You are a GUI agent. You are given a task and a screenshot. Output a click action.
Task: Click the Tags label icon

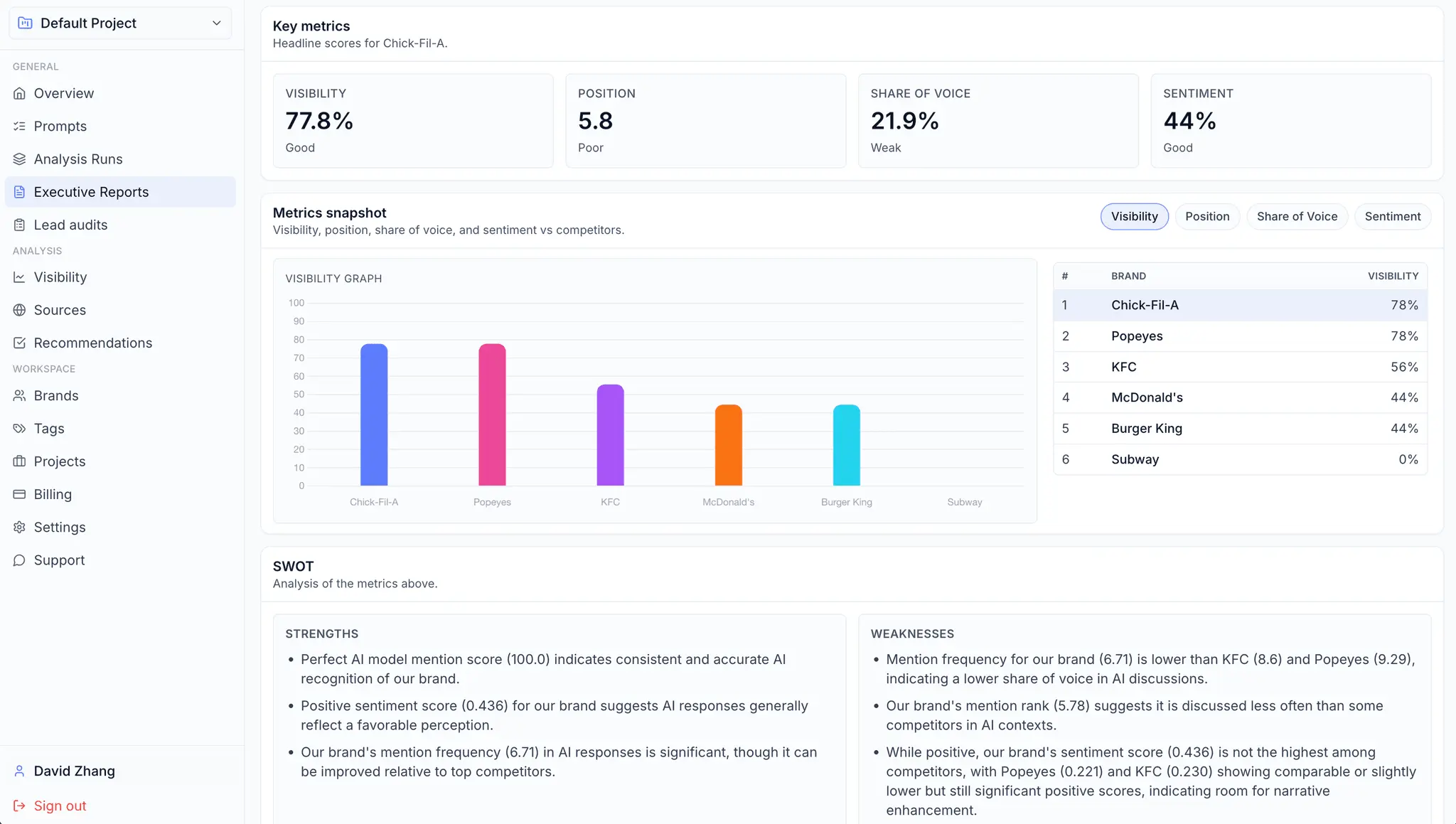19,429
